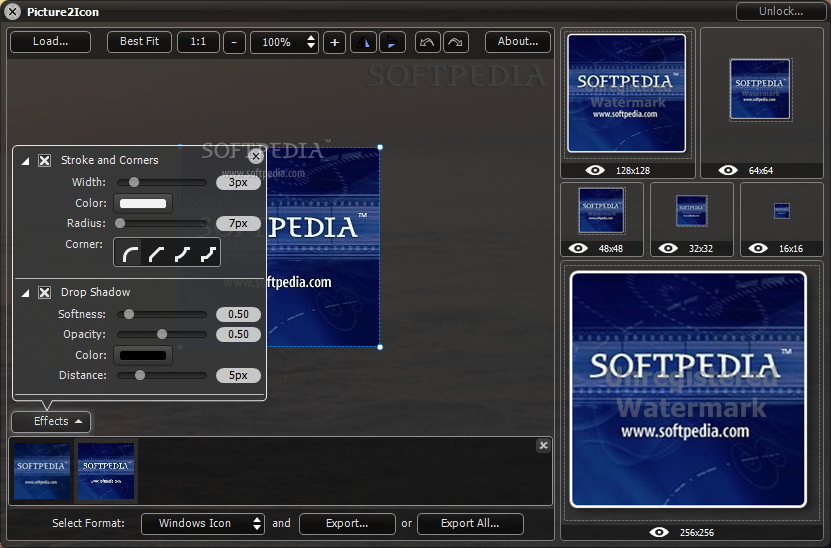Click the Load... button

(50, 42)
